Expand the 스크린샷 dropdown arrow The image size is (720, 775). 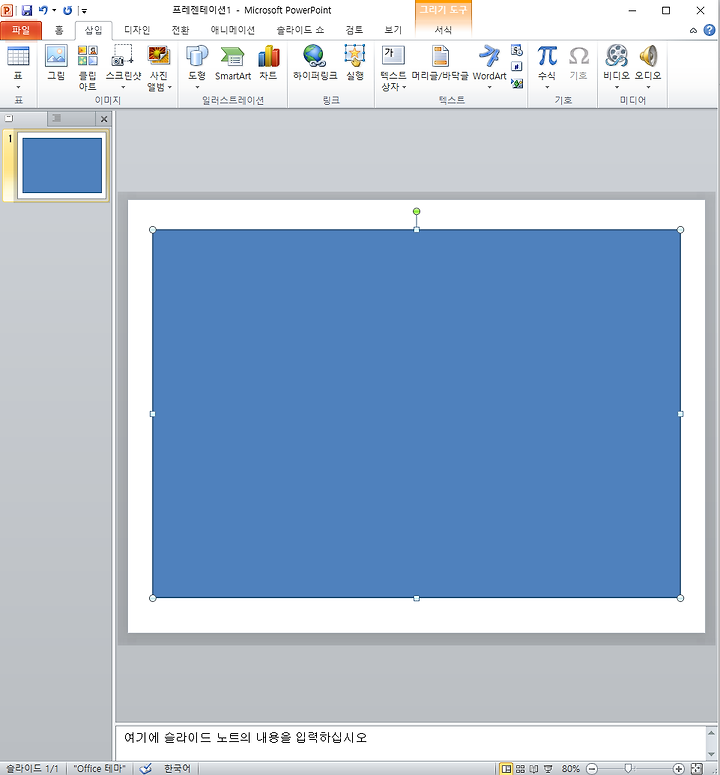(123, 87)
